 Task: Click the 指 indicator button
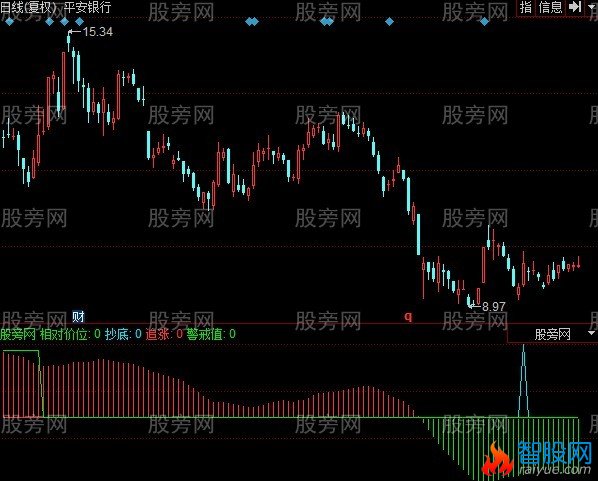[526, 7]
